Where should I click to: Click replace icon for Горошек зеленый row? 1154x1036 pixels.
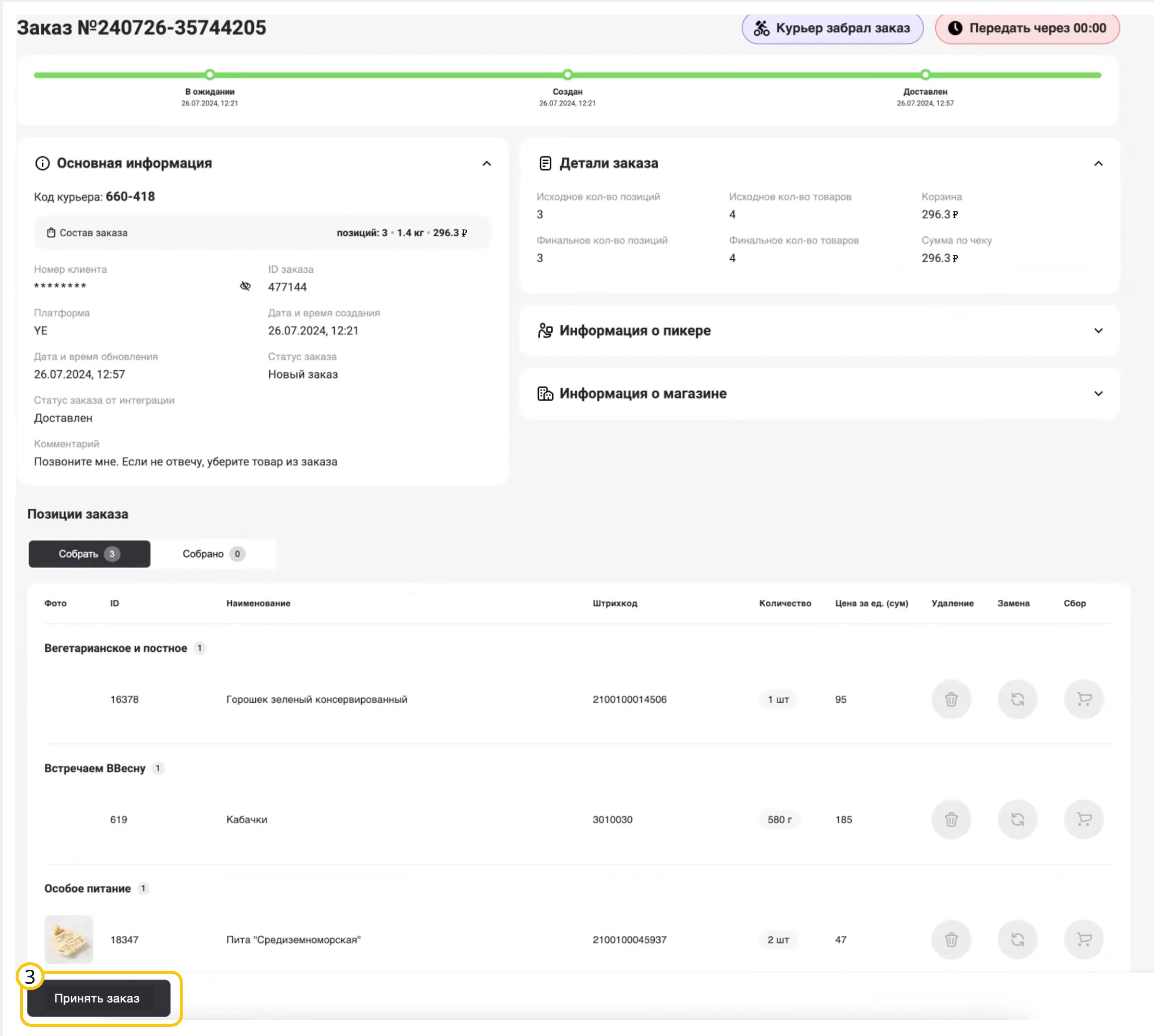pos(1017,699)
